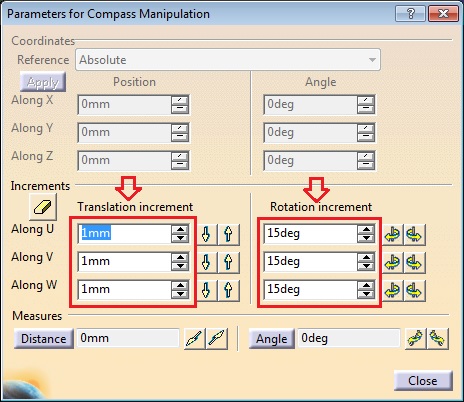Screen dimensions: 464x402
Task: Click the Angle button in Measures
Action: 272,339
